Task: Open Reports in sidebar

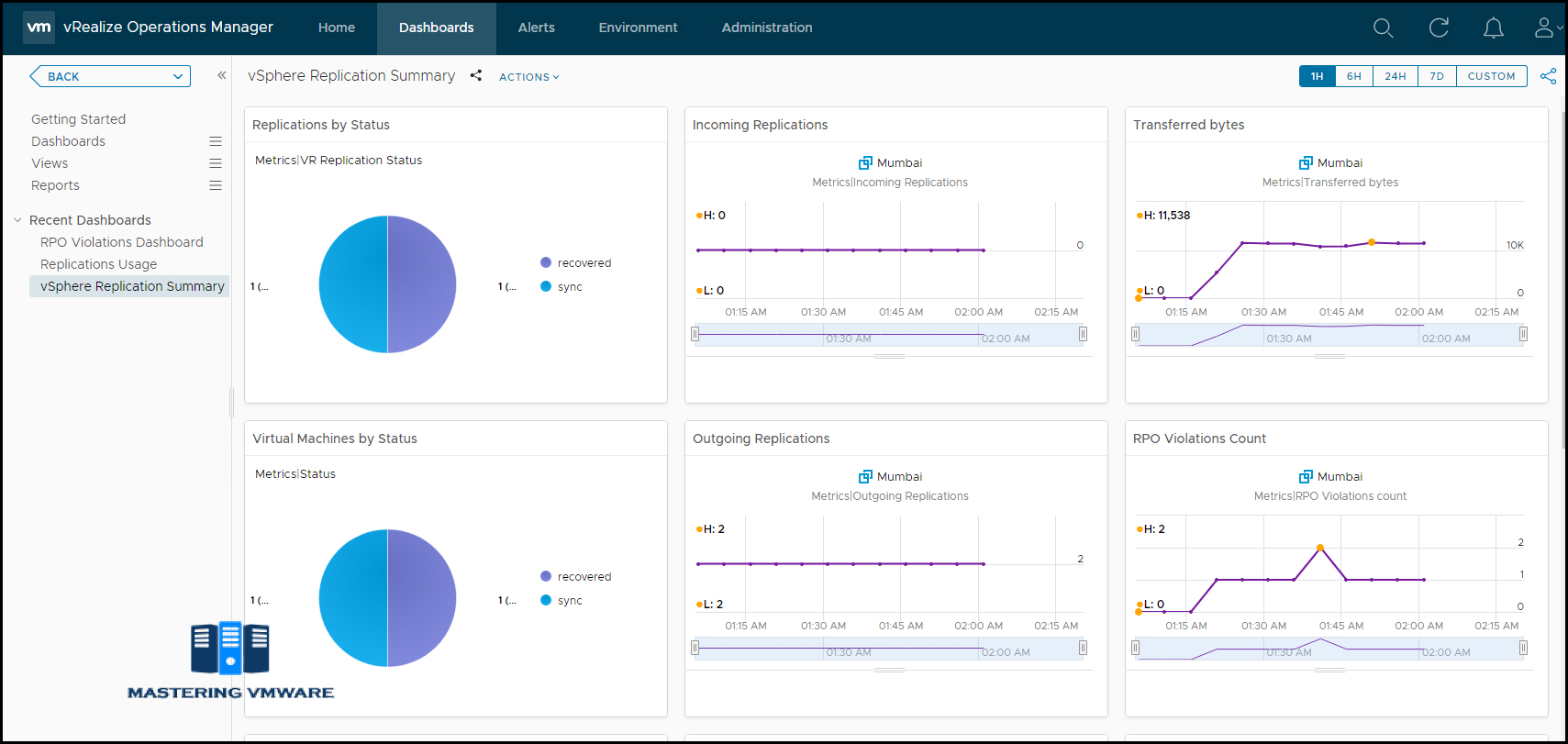Action: click(55, 185)
